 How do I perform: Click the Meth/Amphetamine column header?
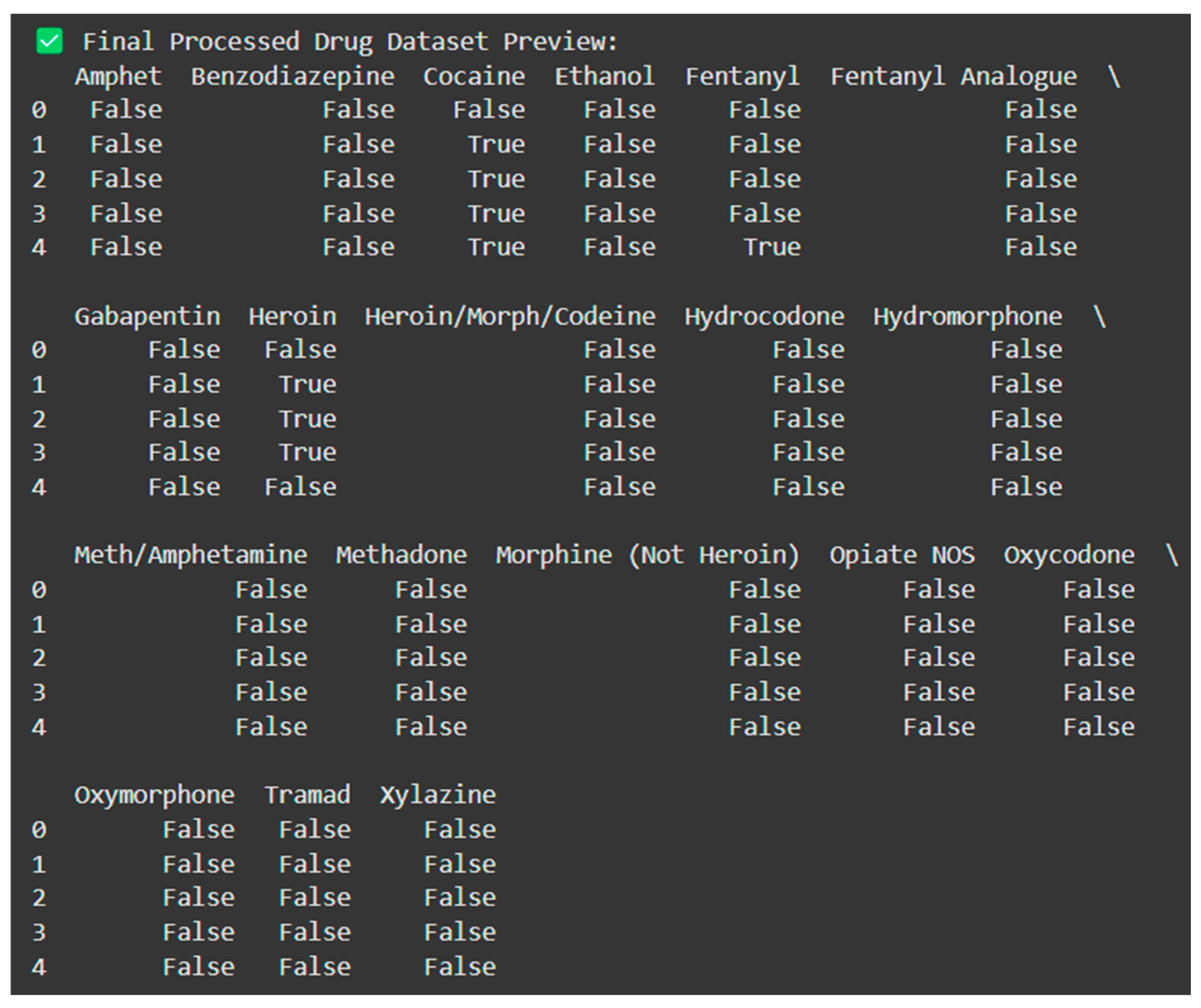pos(190,555)
